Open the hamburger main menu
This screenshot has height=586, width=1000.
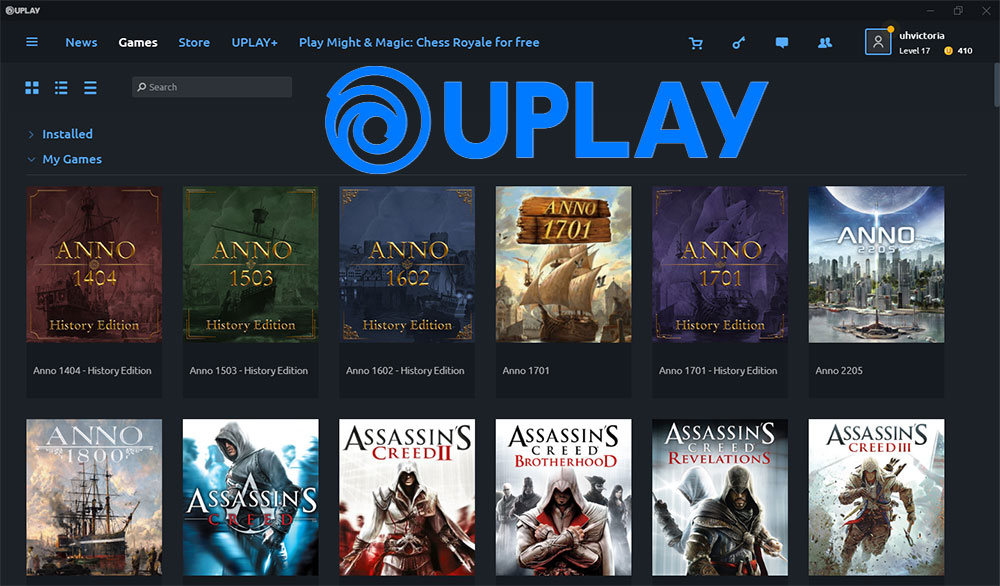32,42
